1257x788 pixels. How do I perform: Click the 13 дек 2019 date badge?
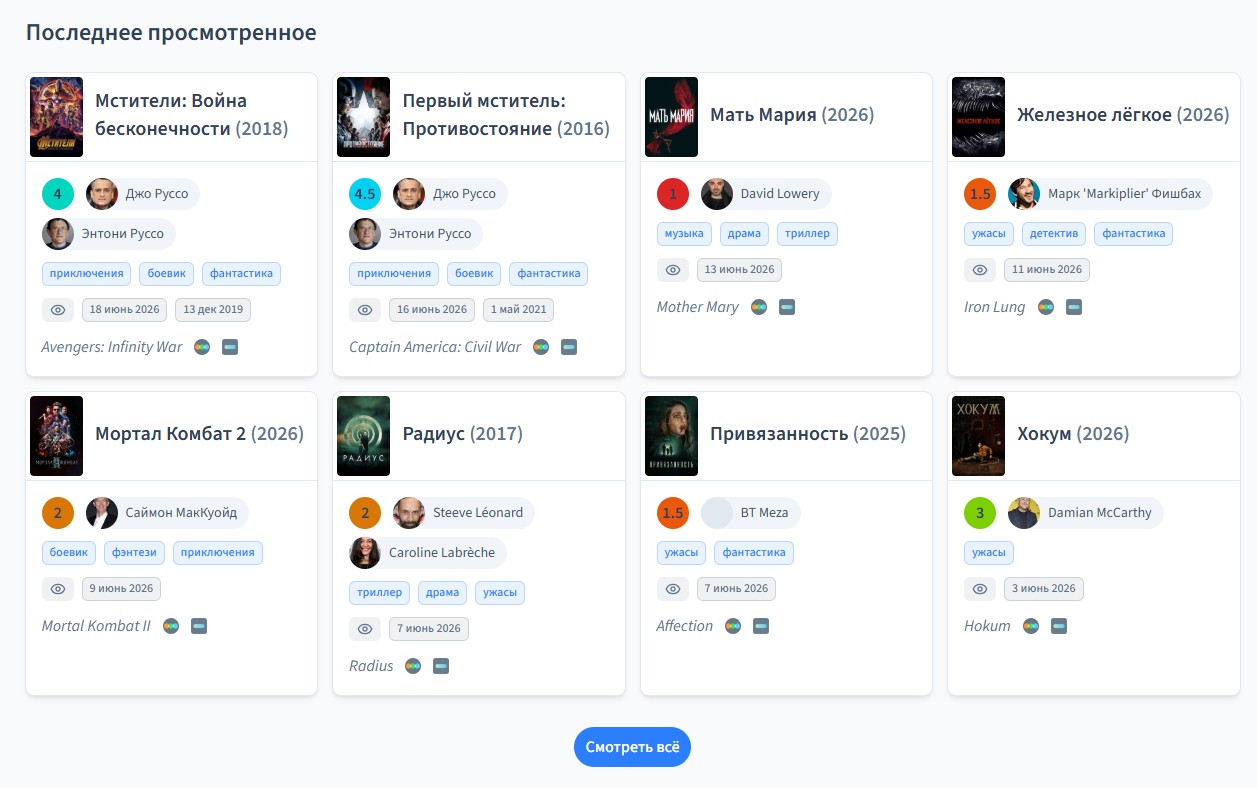(213, 310)
